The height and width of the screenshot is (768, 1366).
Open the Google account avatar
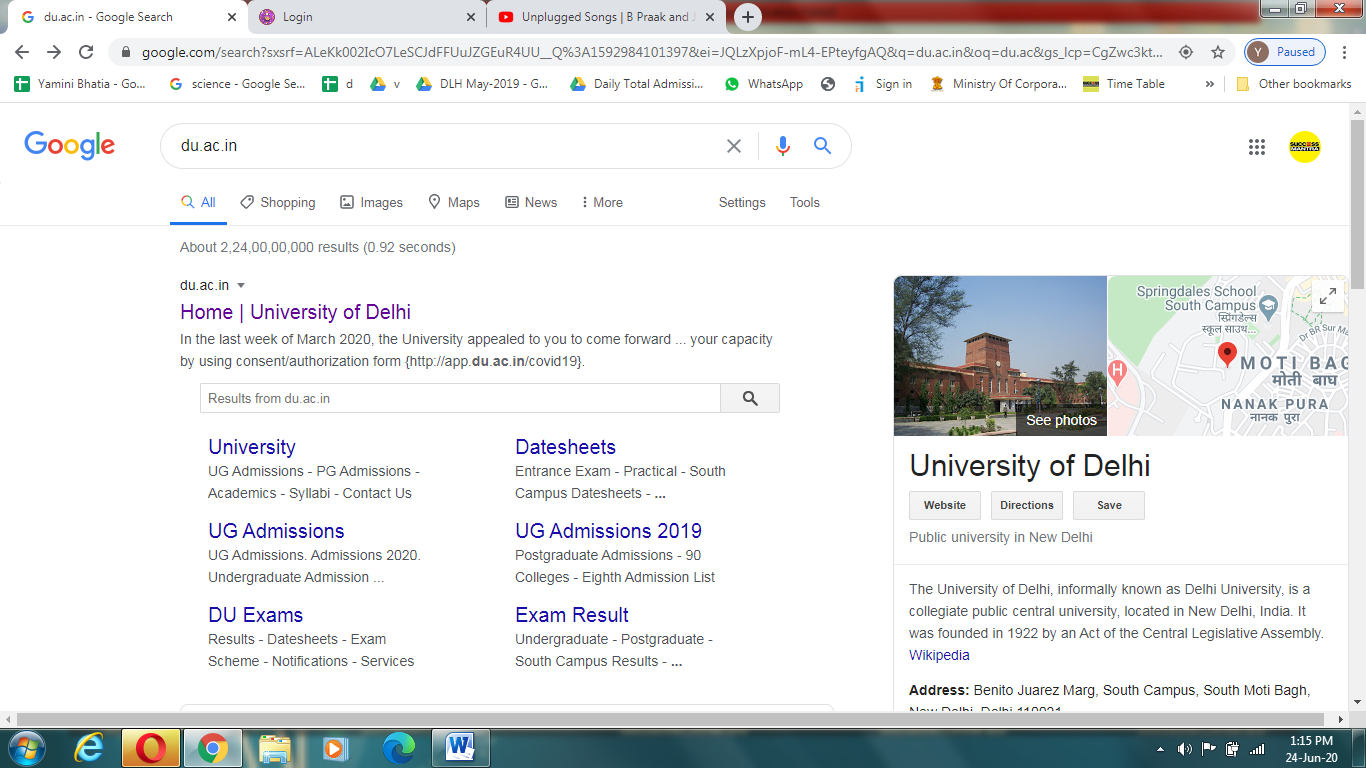(x=1305, y=147)
